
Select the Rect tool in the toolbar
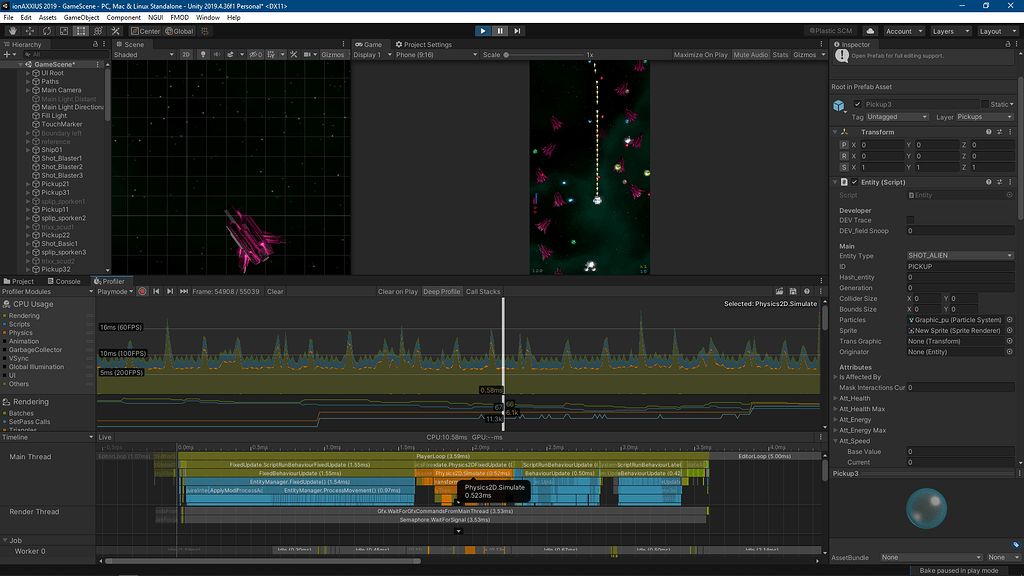[81, 30]
